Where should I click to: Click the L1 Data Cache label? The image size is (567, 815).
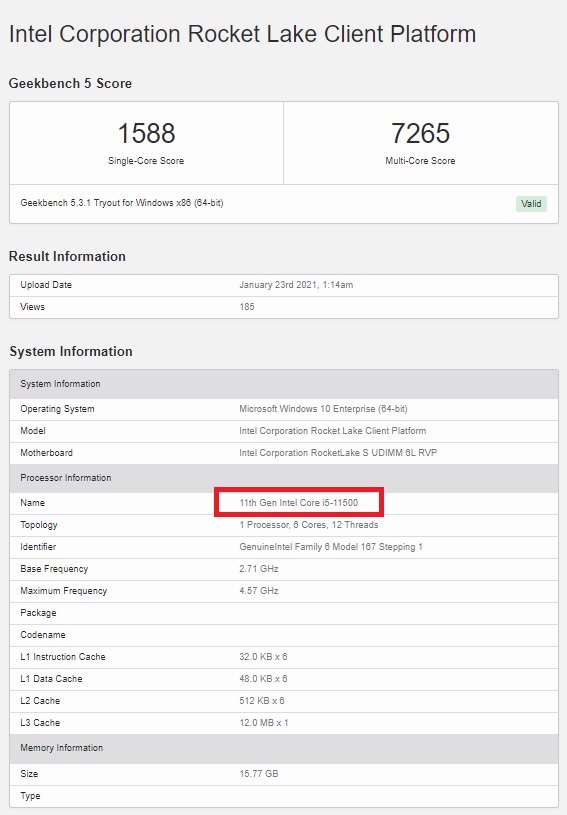point(51,679)
